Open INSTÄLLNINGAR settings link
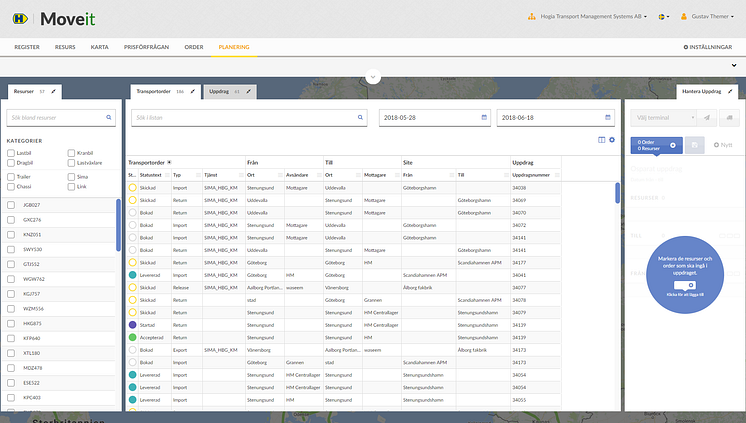The width and height of the screenshot is (746, 423). (x=708, y=47)
